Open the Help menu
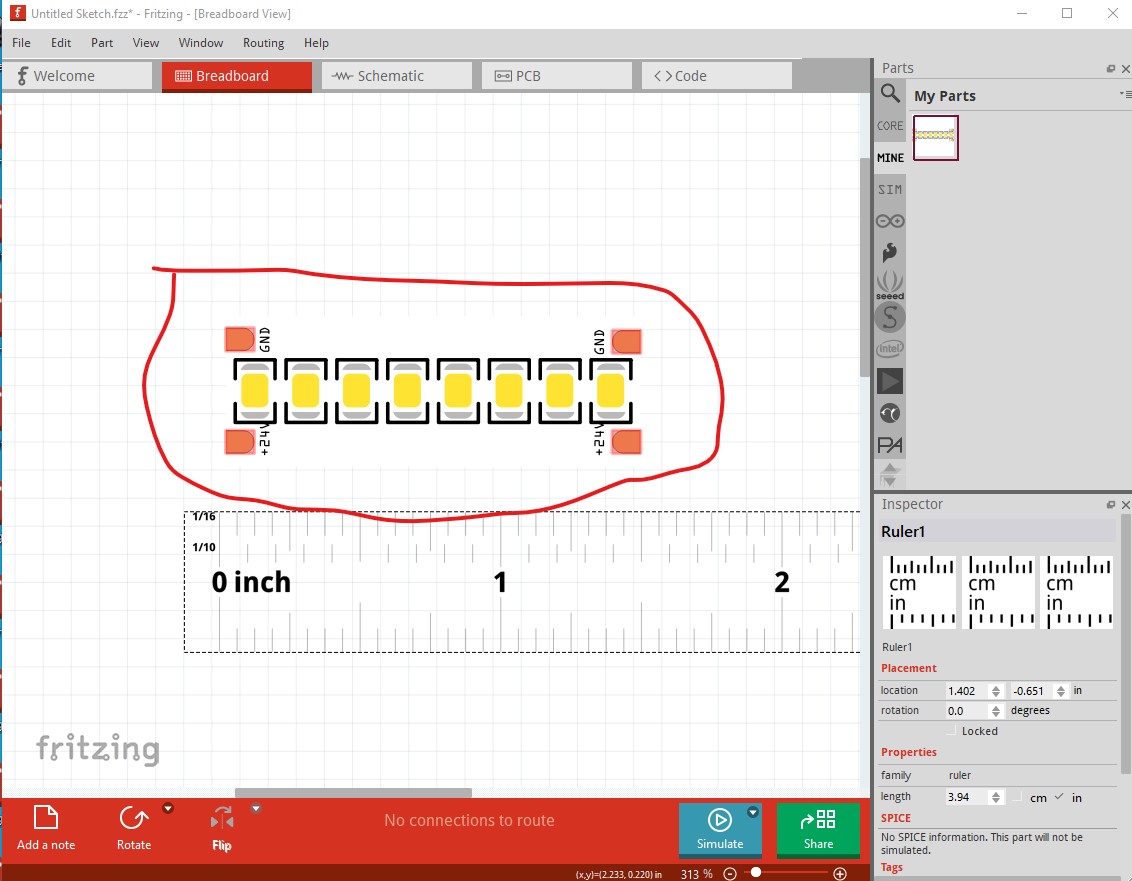This screenshot has height=881, width=1132. point(316,43)
